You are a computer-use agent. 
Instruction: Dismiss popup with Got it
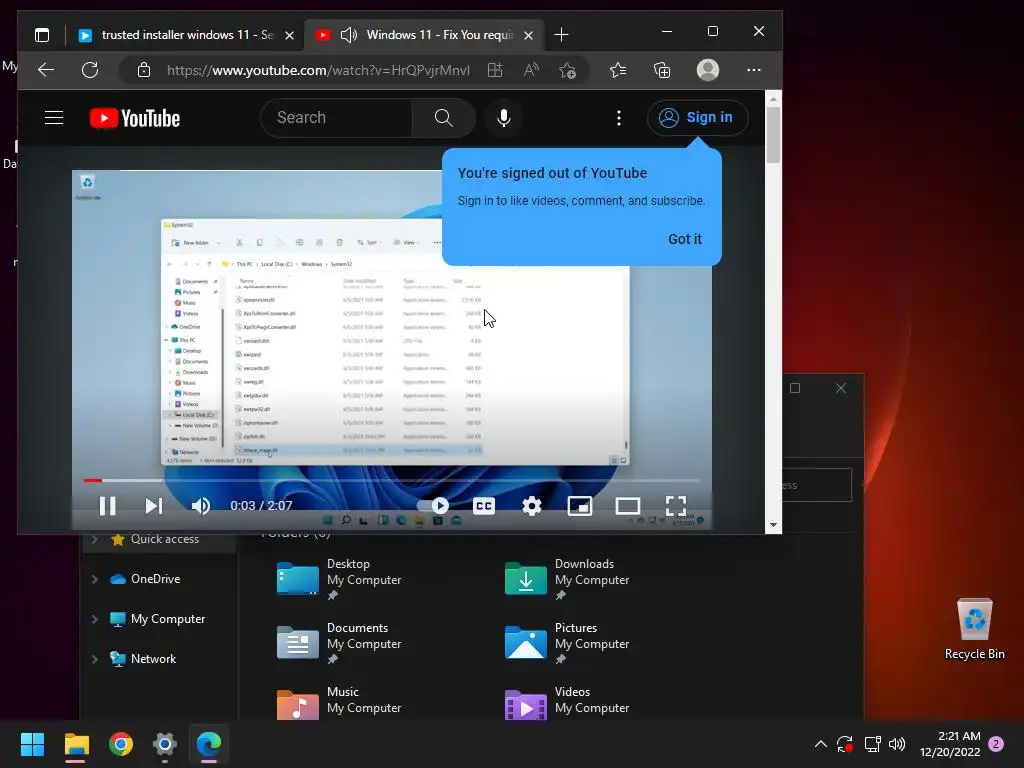click(684, 239)
